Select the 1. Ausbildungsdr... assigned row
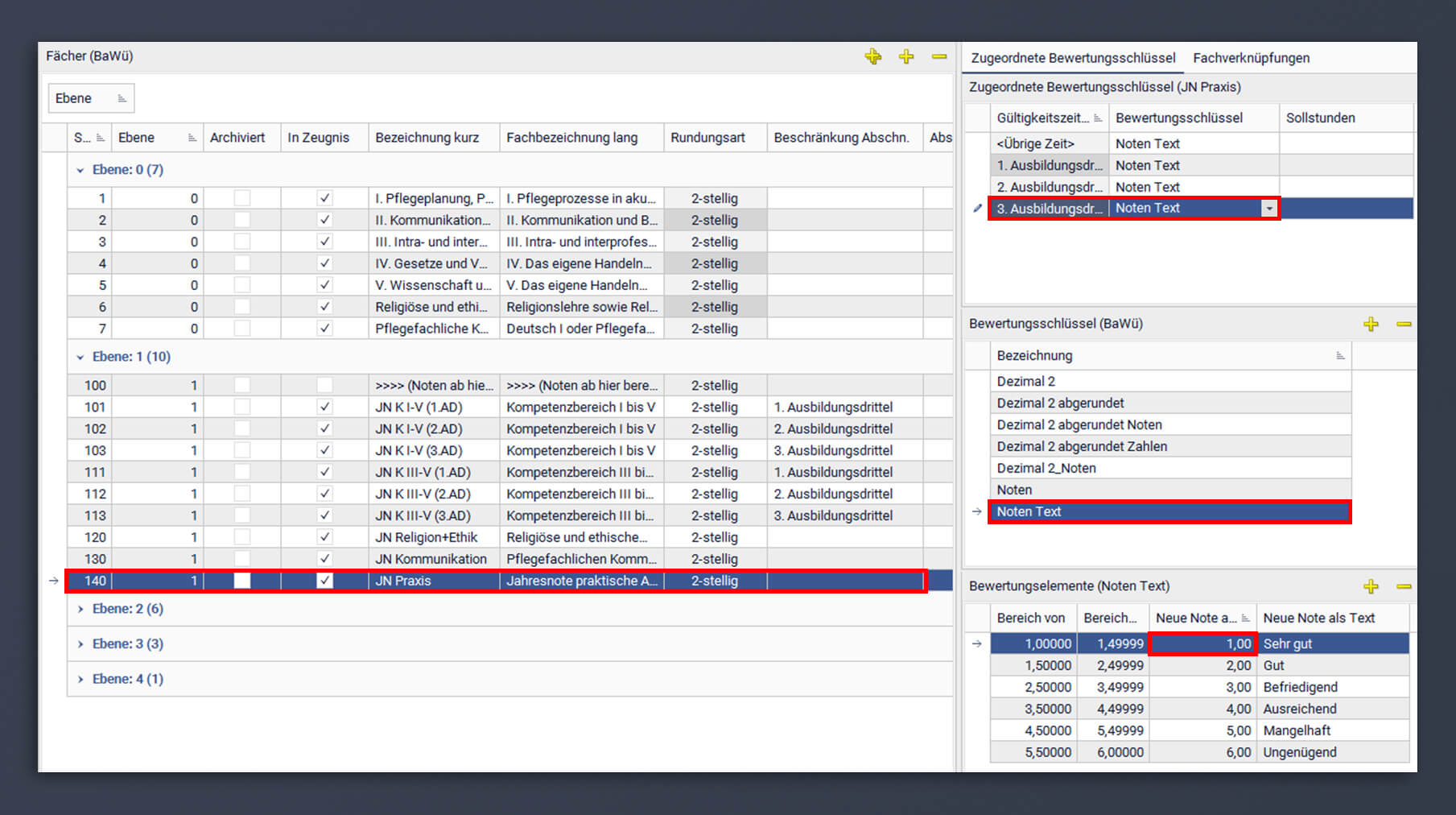 tap(1201, 166)
